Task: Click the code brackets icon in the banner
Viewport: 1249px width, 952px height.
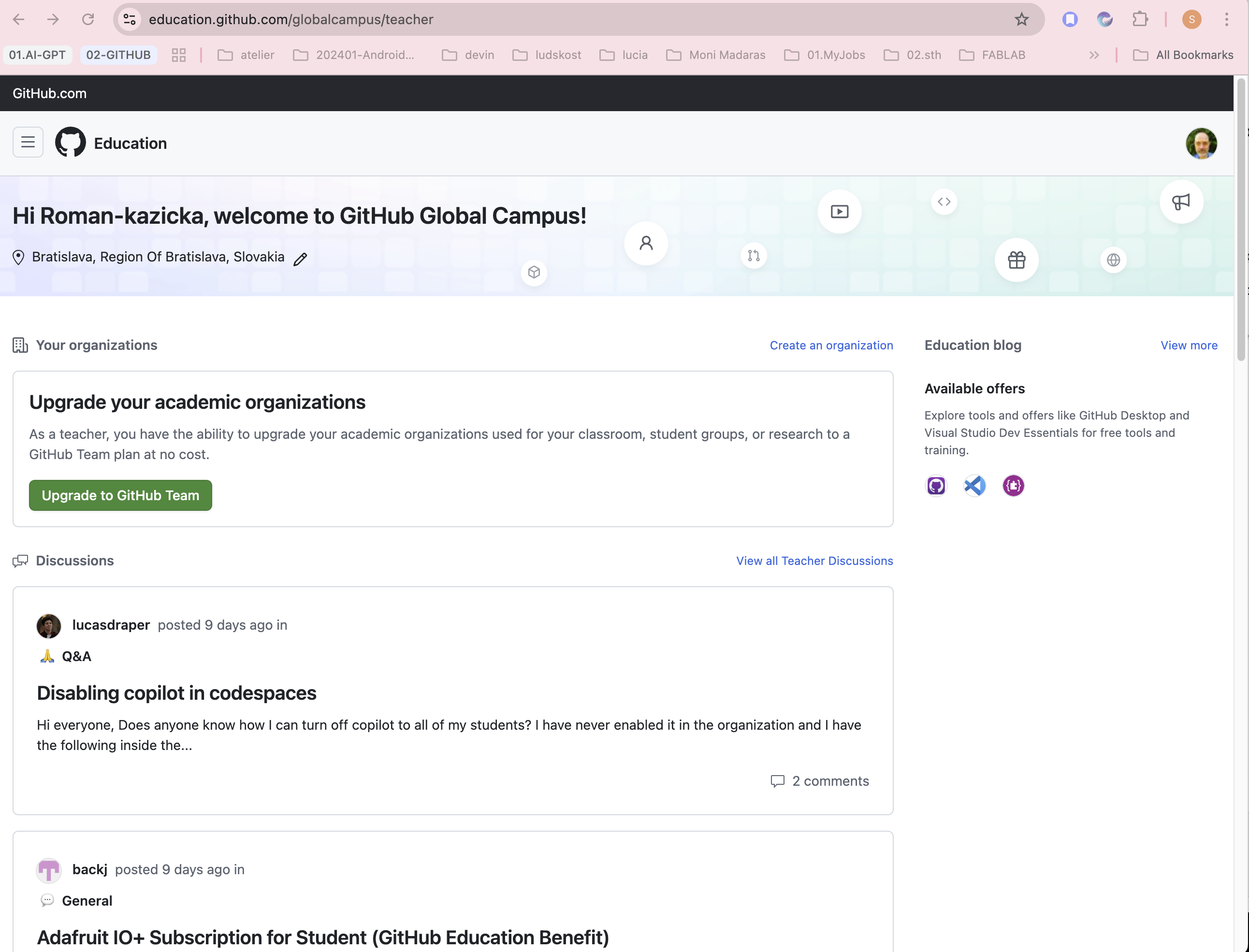Action: [x=944, y=201]
